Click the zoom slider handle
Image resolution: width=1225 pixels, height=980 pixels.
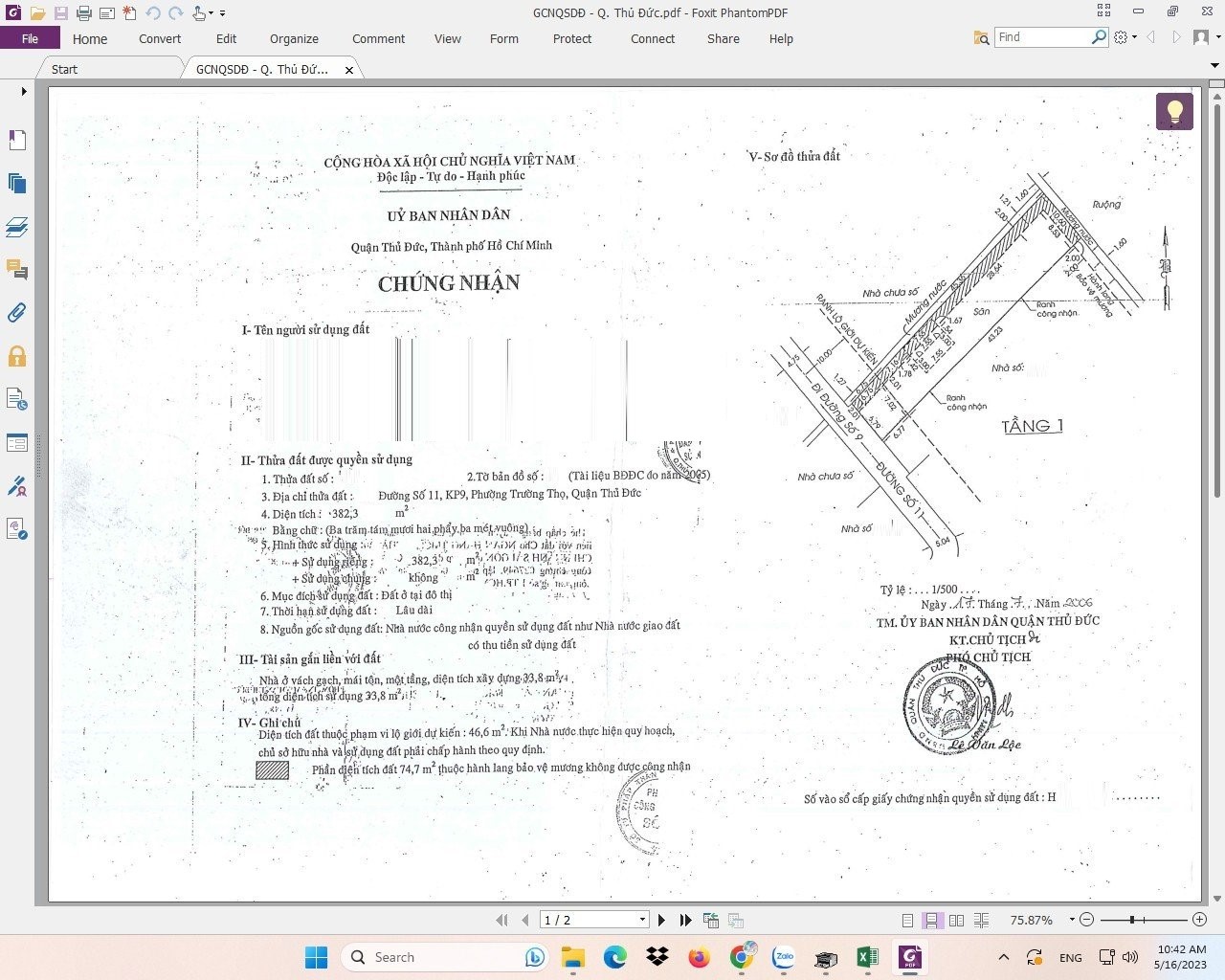tap(1132, 920)
